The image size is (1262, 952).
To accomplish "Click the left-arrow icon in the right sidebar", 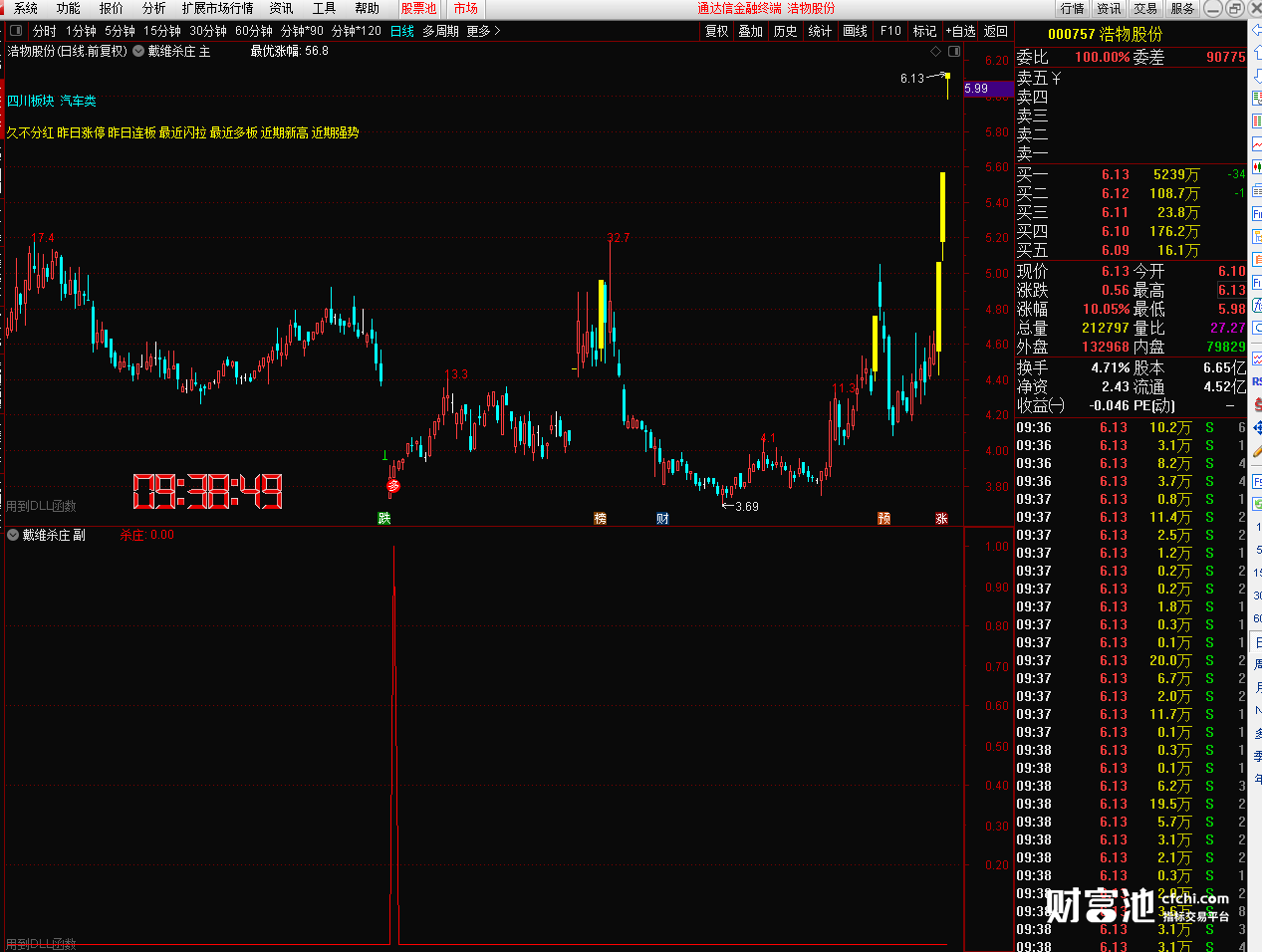I will pyautogui.click(x=1257, y=32).
